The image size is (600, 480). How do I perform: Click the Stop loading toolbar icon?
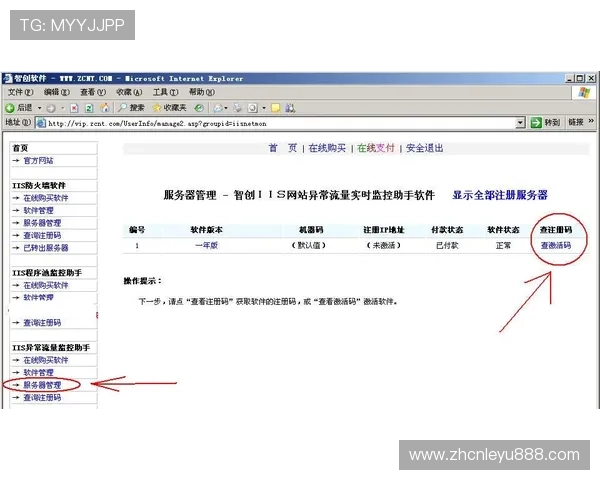(74, 108)
